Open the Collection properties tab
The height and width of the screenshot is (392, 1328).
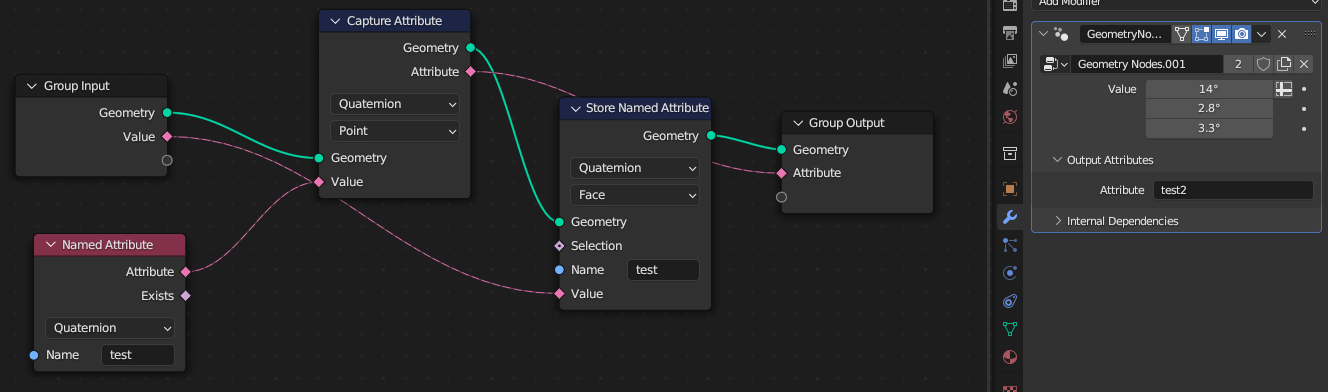(1010, 153)
